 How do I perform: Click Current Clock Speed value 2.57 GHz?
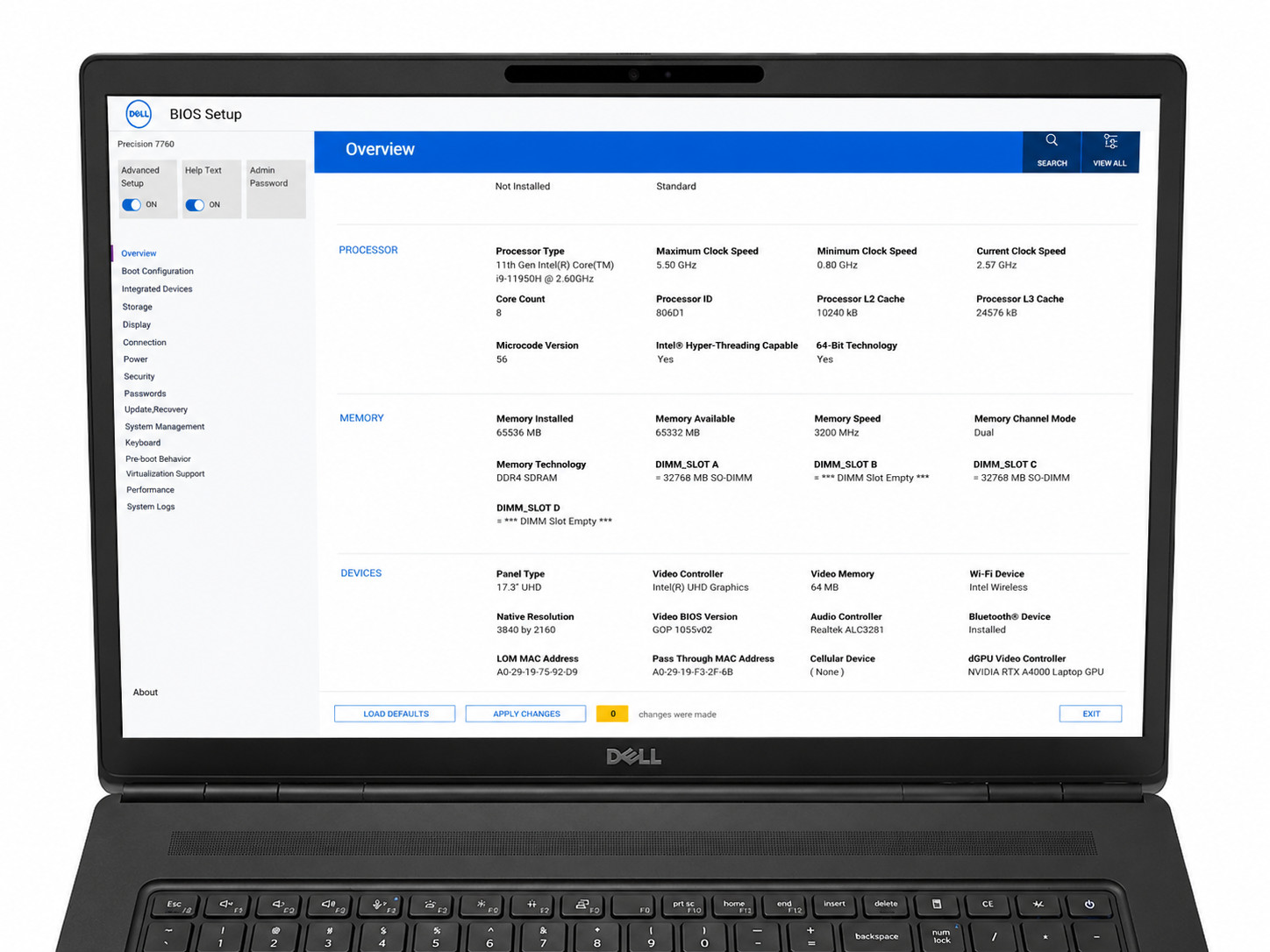996,265
